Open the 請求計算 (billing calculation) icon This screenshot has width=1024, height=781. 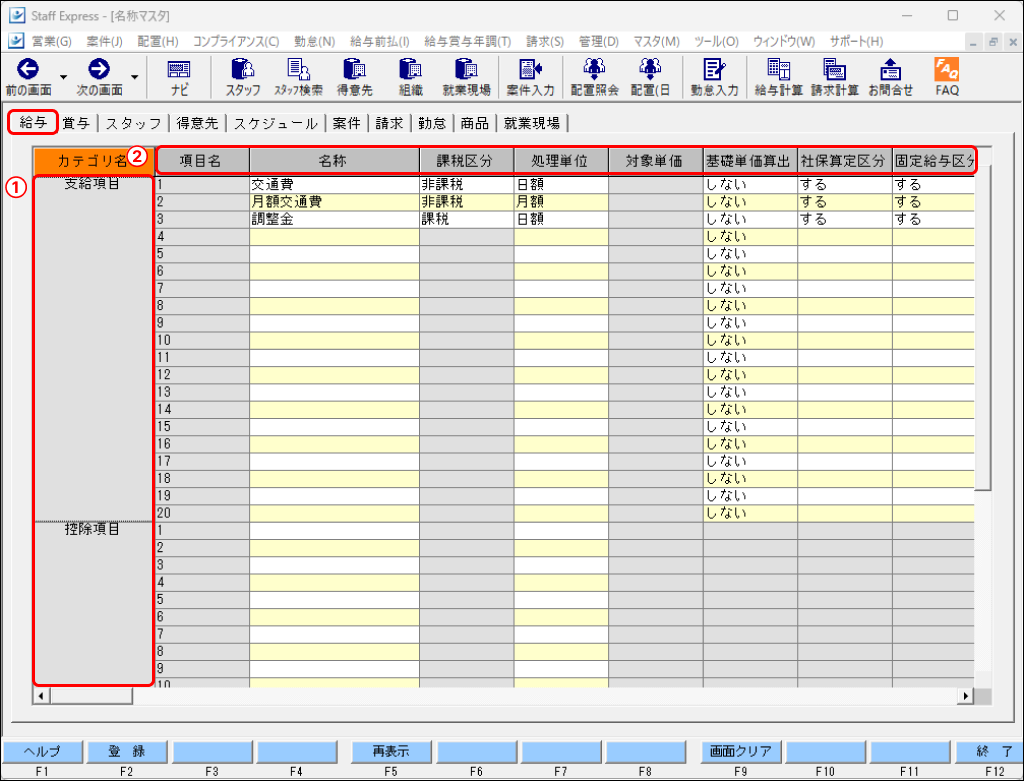point(836,75)
